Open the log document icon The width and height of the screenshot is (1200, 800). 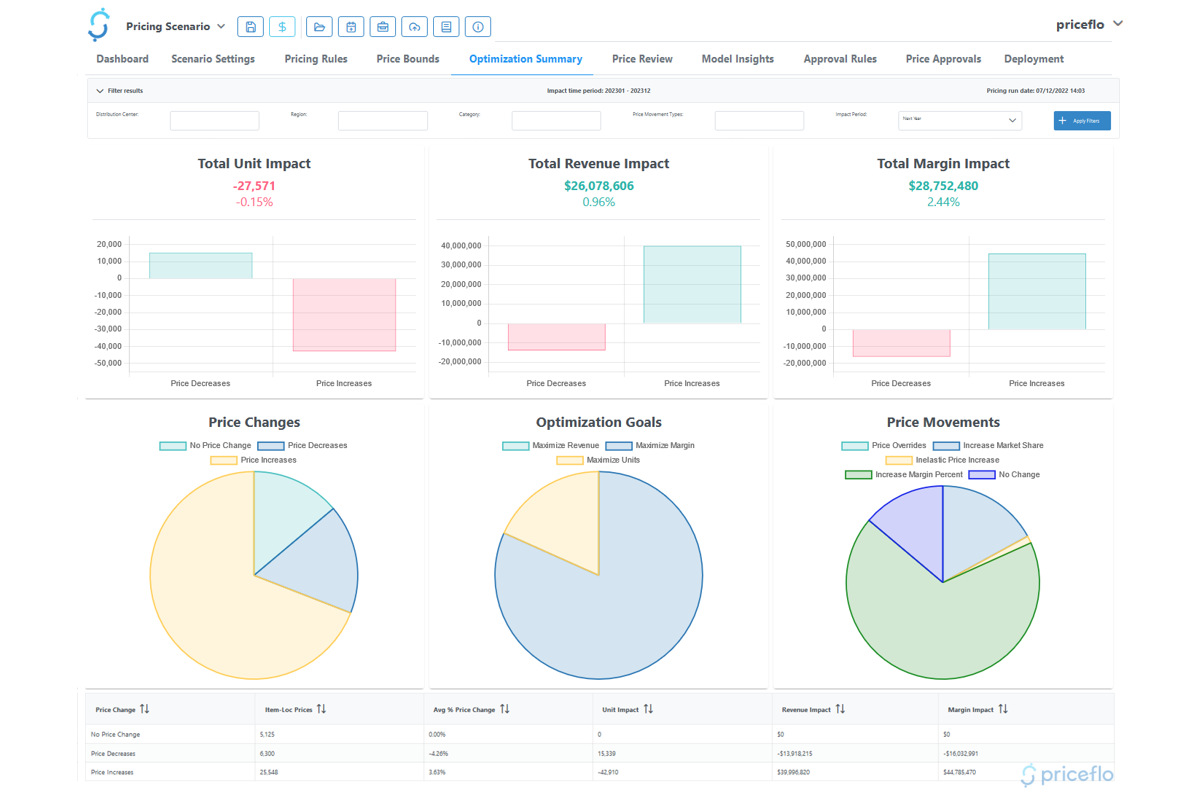pos(446,26)
